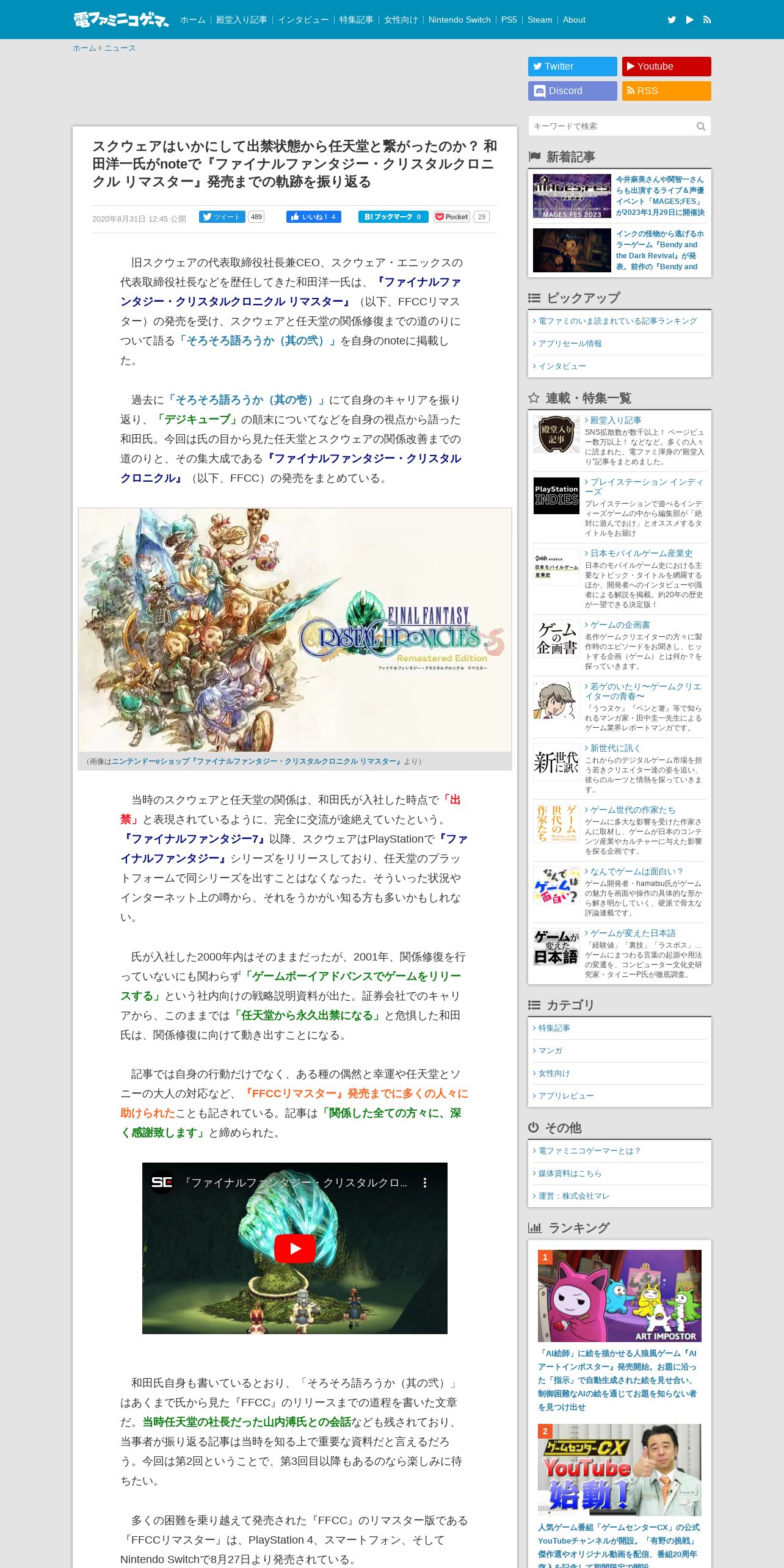Image resolution: width=784 pixels, height=1568 pixels.
Task: Open インタビュー in the top navigation
Action: pos(303,20)
